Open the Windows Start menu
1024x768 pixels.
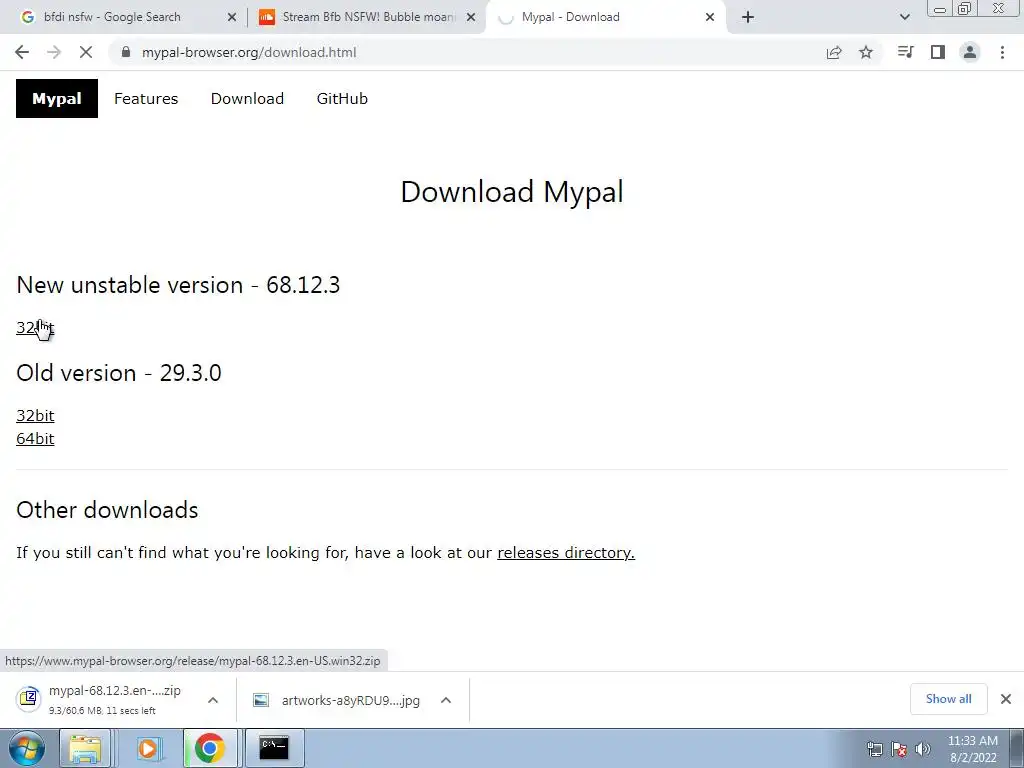coord(27,748)
